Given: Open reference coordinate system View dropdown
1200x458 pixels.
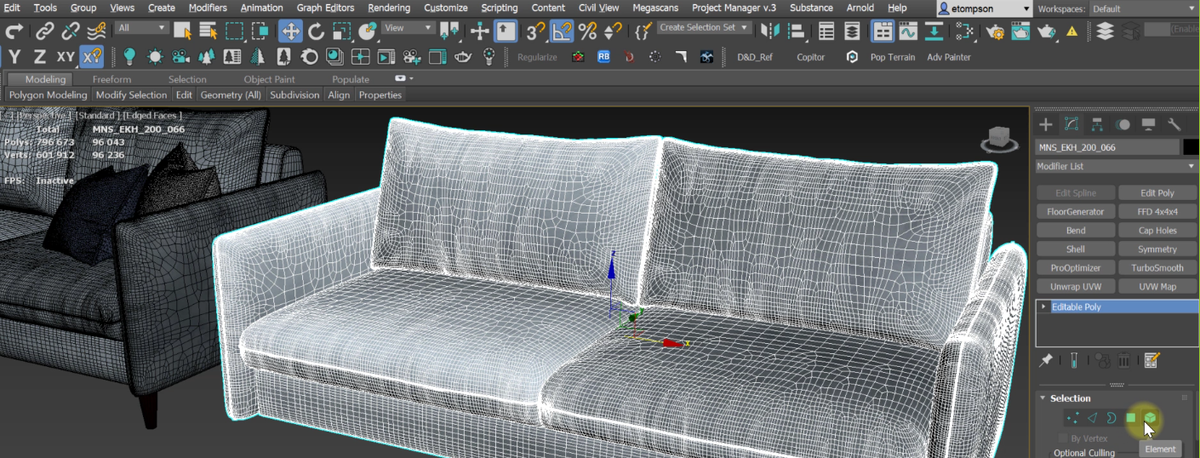Looking at the screenshot, I should click(x=409, y=28).
